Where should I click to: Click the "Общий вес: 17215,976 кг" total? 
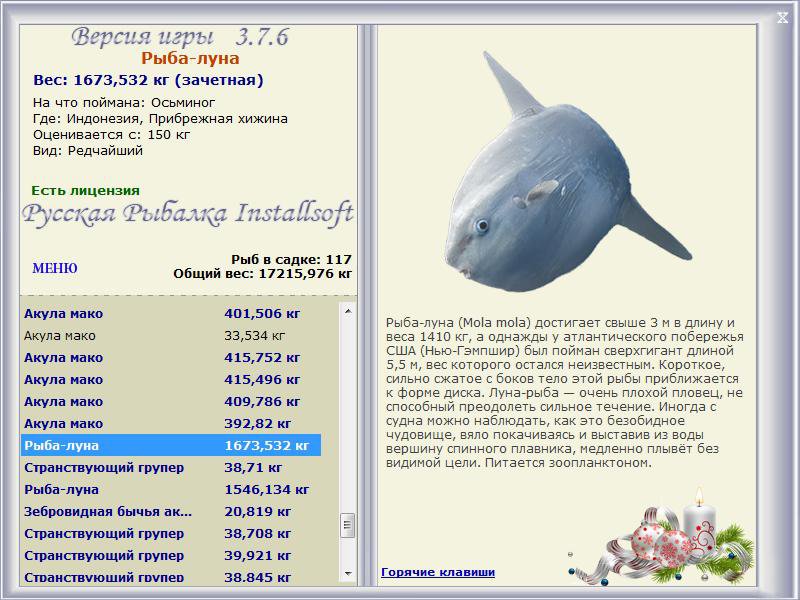coord(262,273)
